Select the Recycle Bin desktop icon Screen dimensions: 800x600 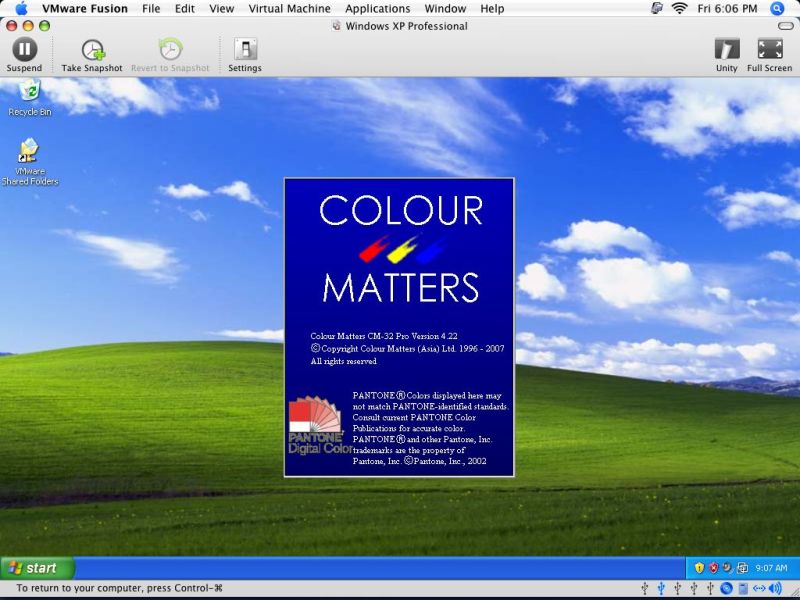(30, 99)
